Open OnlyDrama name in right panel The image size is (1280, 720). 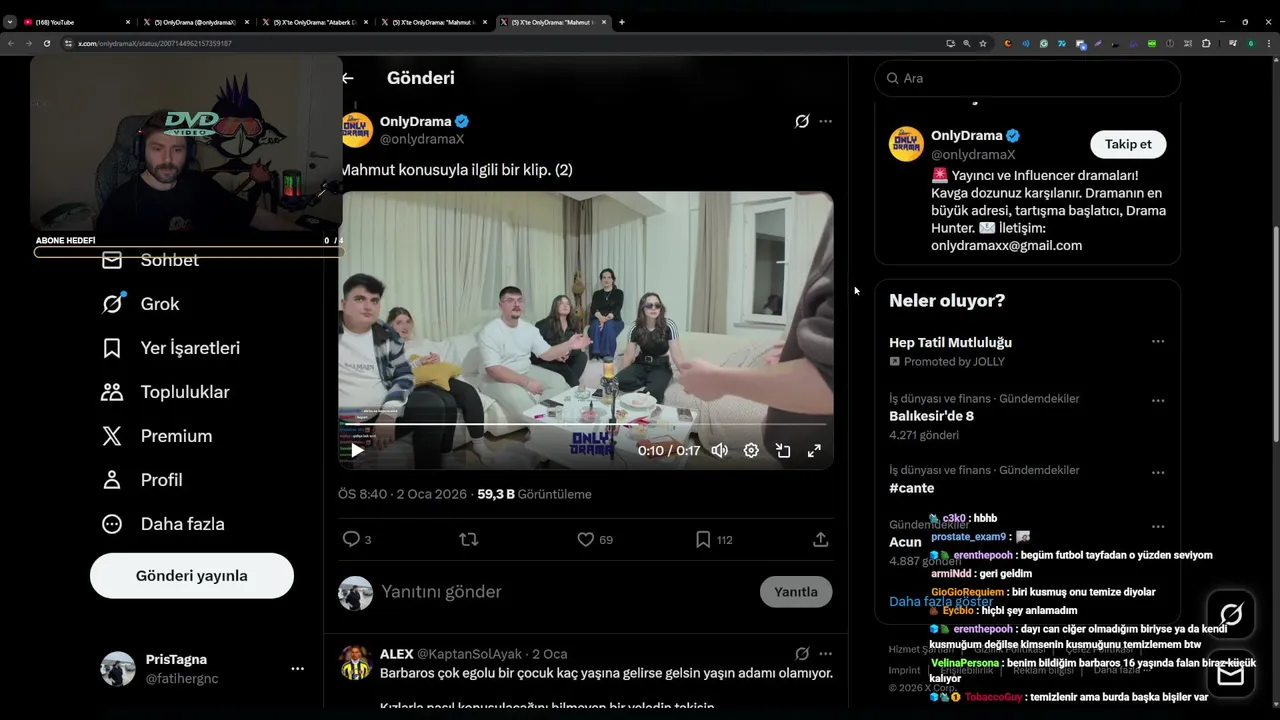point(966,136)
